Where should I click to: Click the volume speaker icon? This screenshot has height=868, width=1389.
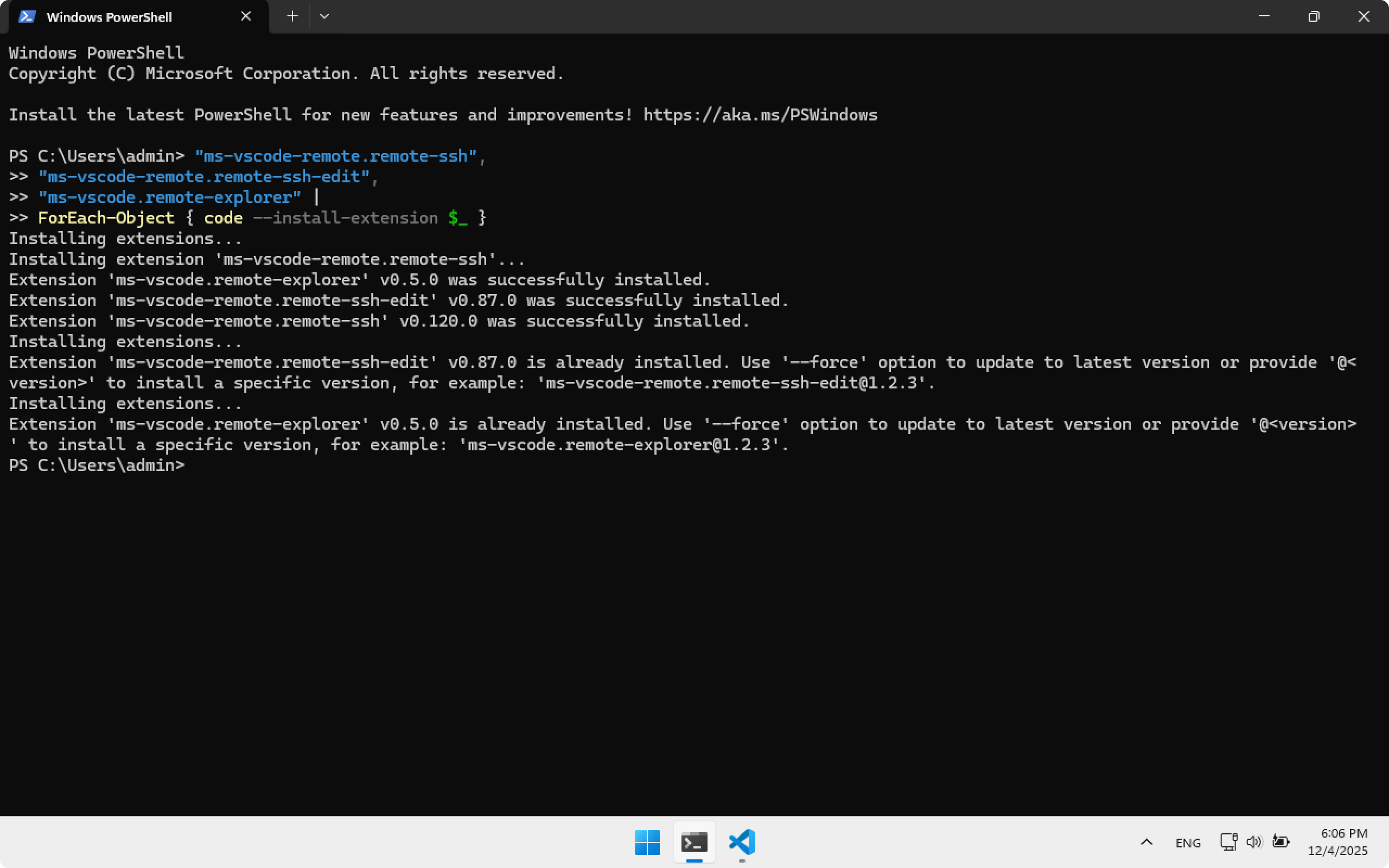pos(1253,841)
